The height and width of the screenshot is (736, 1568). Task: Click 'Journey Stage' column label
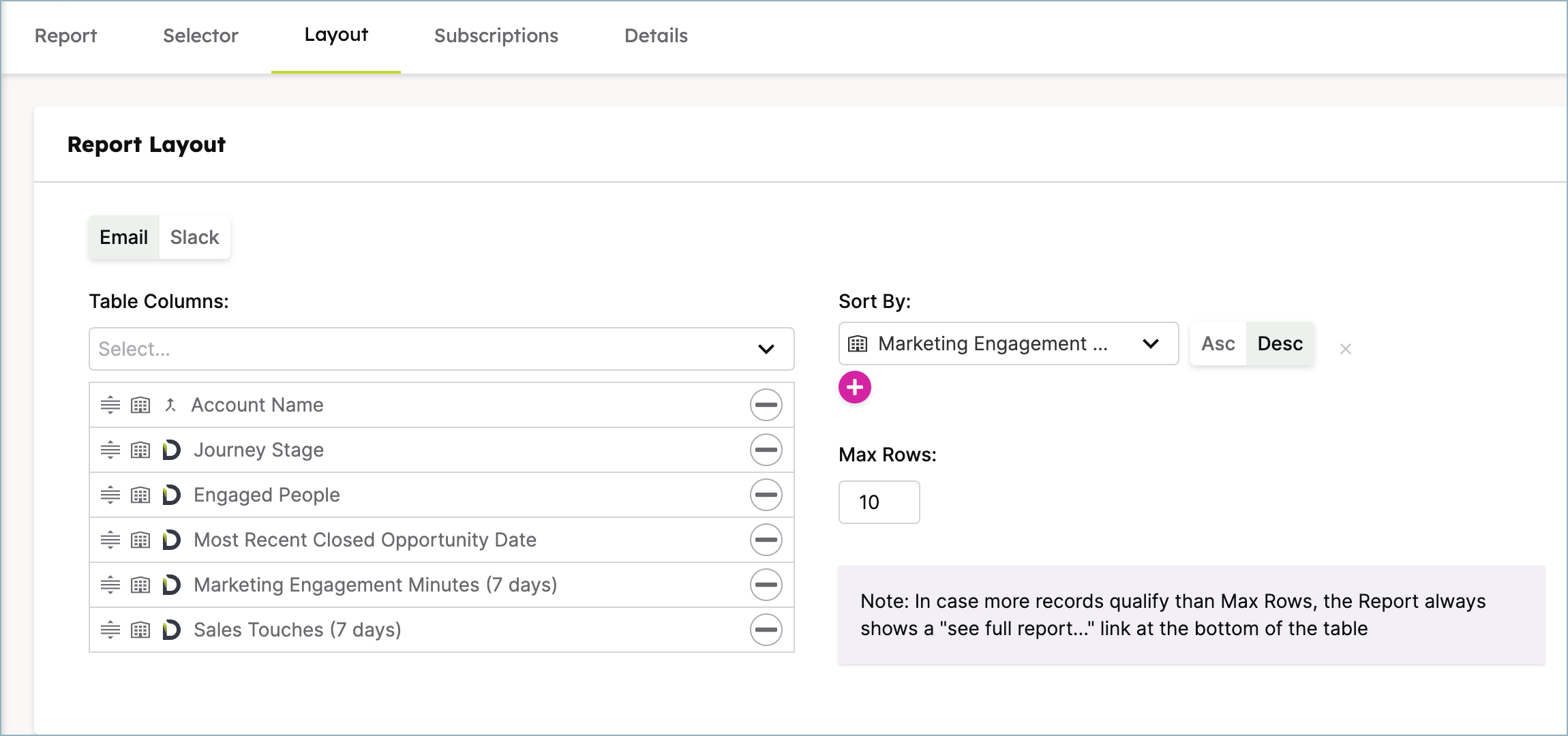tap(258, 450)
